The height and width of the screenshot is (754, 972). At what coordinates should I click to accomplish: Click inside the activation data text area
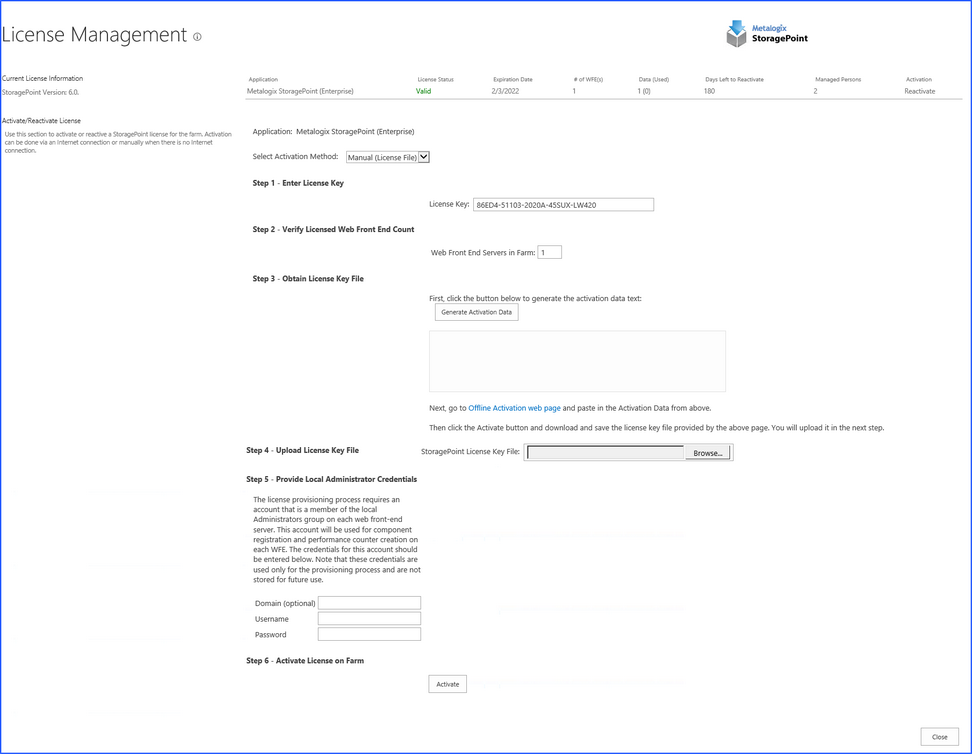pos(577,361)
